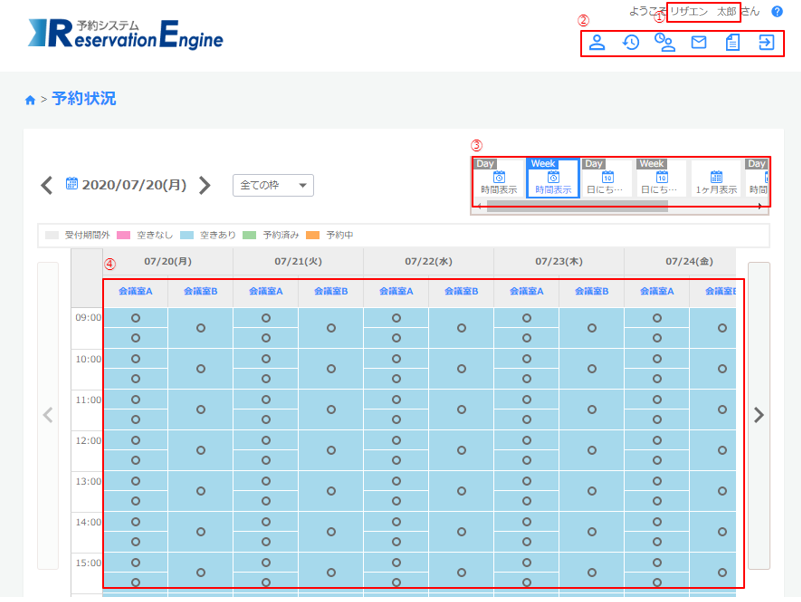Open the user profile icon
The width and height of the screenshot is (801, 602).
(597, 42)
